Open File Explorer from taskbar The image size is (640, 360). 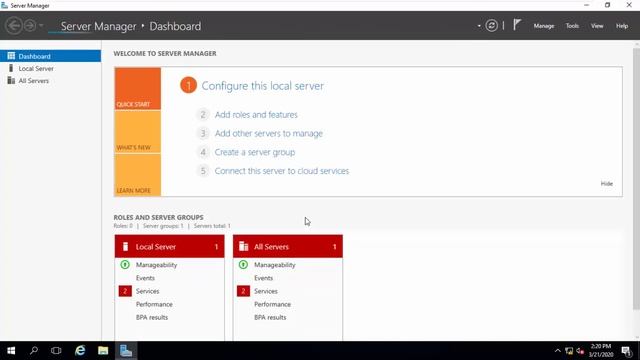pyautogui.click(x=103, y=351)
